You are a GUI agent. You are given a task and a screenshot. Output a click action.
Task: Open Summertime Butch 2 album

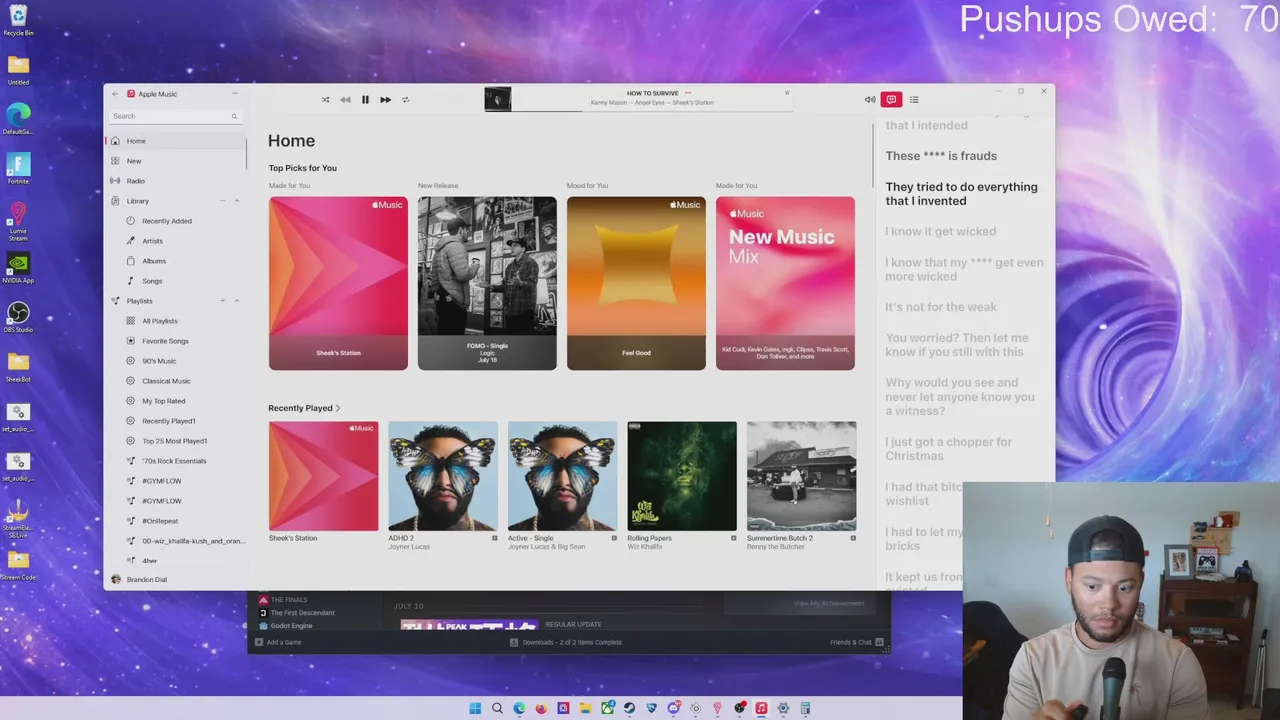[x=801, y=476]
